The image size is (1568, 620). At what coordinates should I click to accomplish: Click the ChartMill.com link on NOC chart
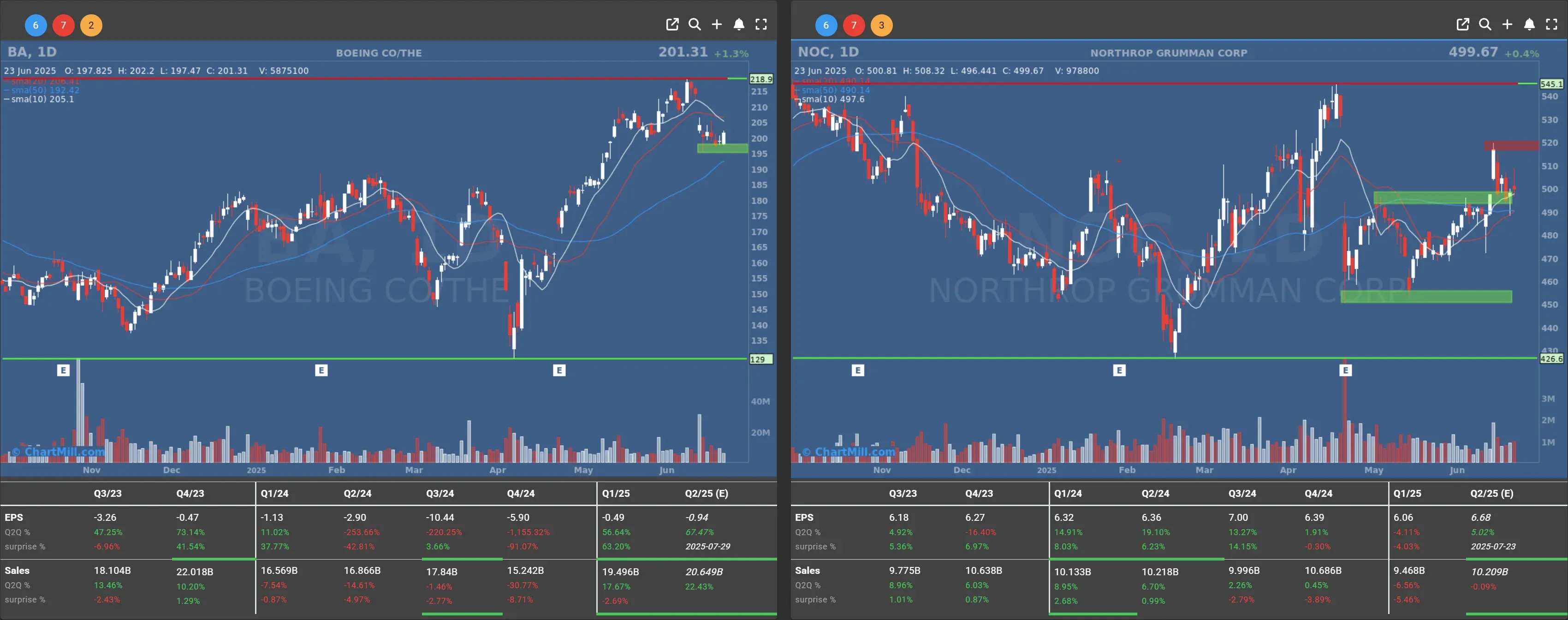(x=849, y=452)
